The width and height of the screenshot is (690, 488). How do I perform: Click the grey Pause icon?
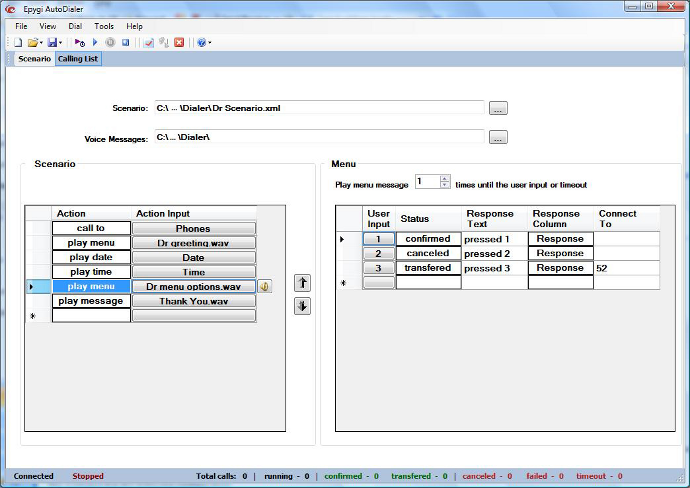point(110,43)
